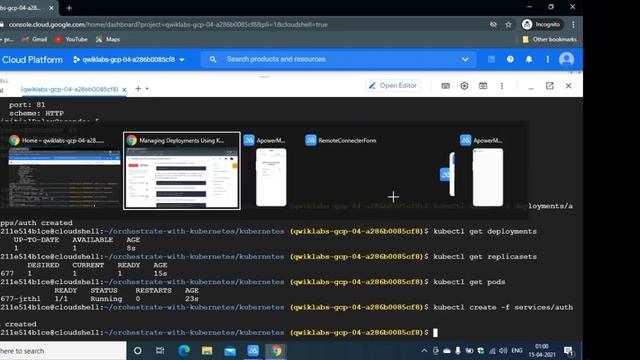The image size is (640, 360).
Task: Open the Windows action center notifications
Action: coord(568,351)
